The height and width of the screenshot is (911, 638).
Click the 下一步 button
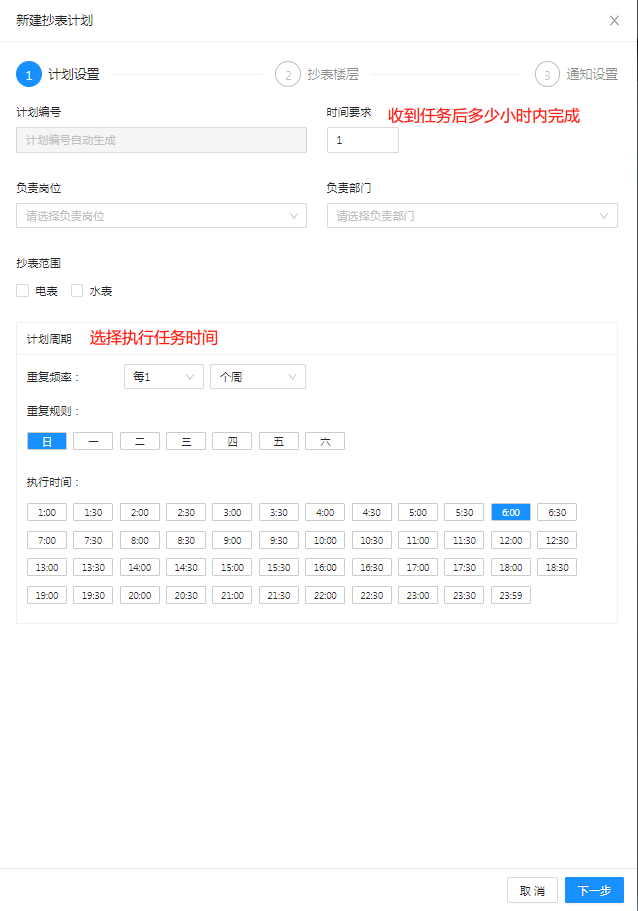(x=594, y=890)
